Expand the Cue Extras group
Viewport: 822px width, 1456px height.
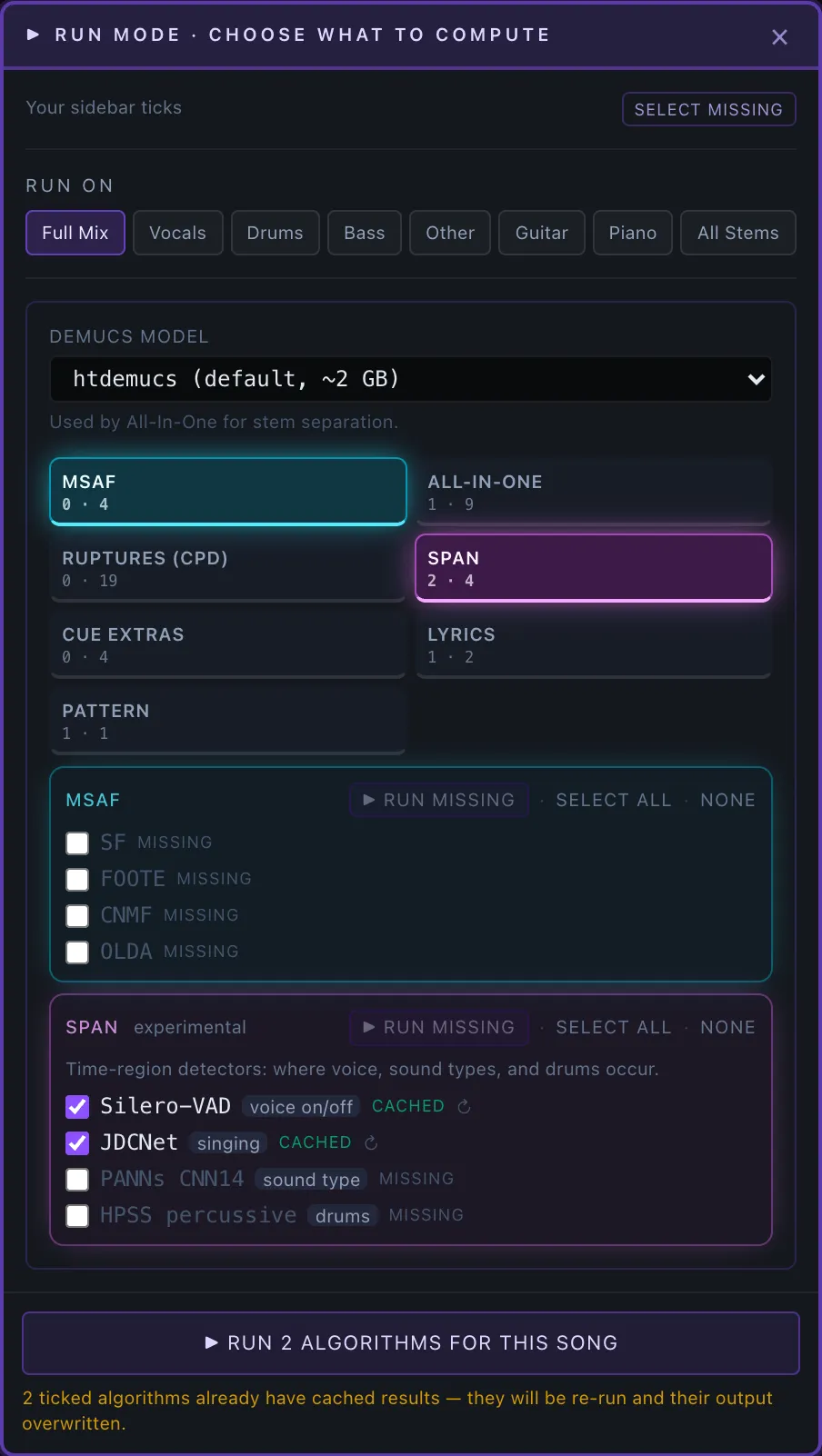228,644
